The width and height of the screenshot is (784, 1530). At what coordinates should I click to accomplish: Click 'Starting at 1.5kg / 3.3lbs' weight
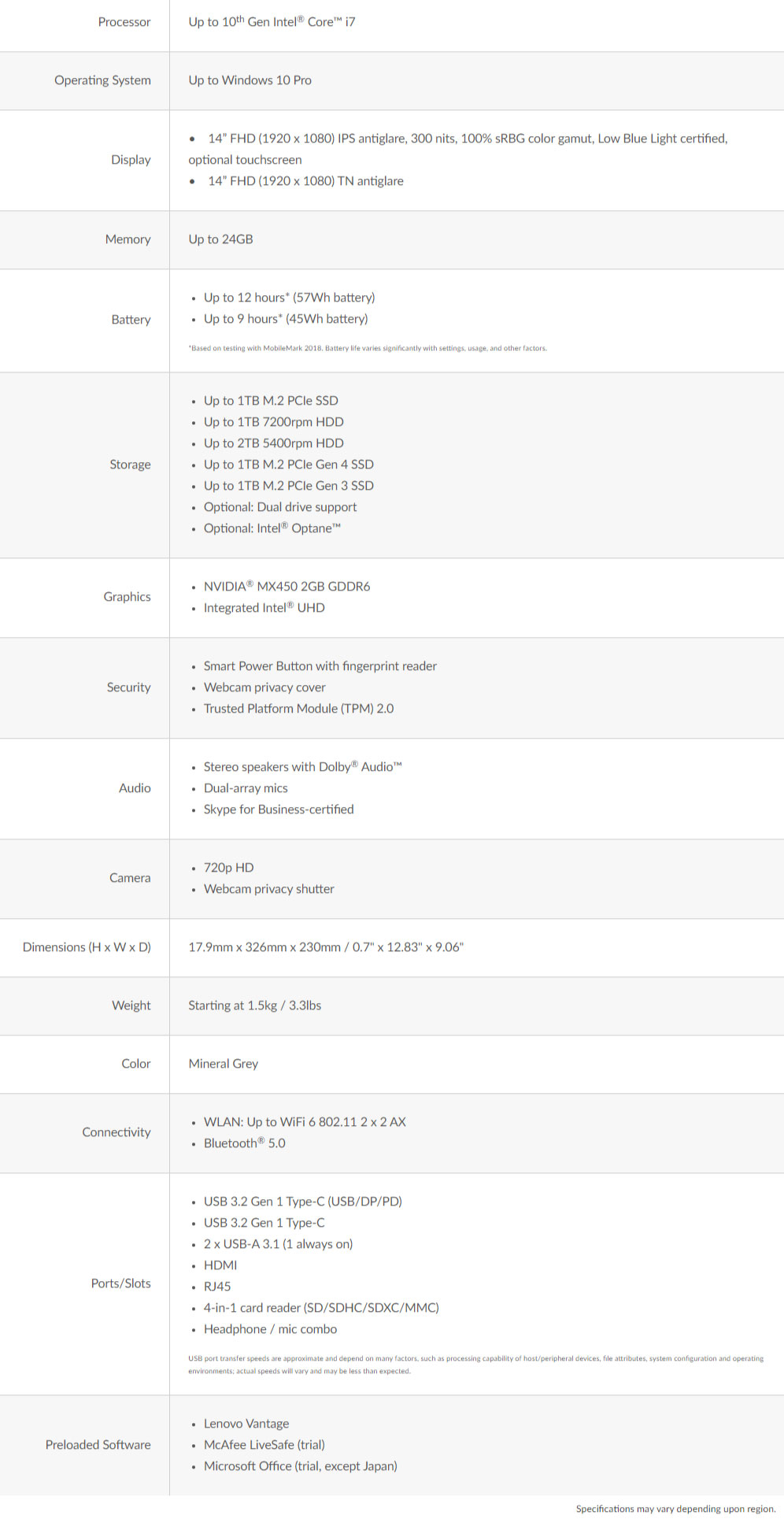click(254, 1006)
